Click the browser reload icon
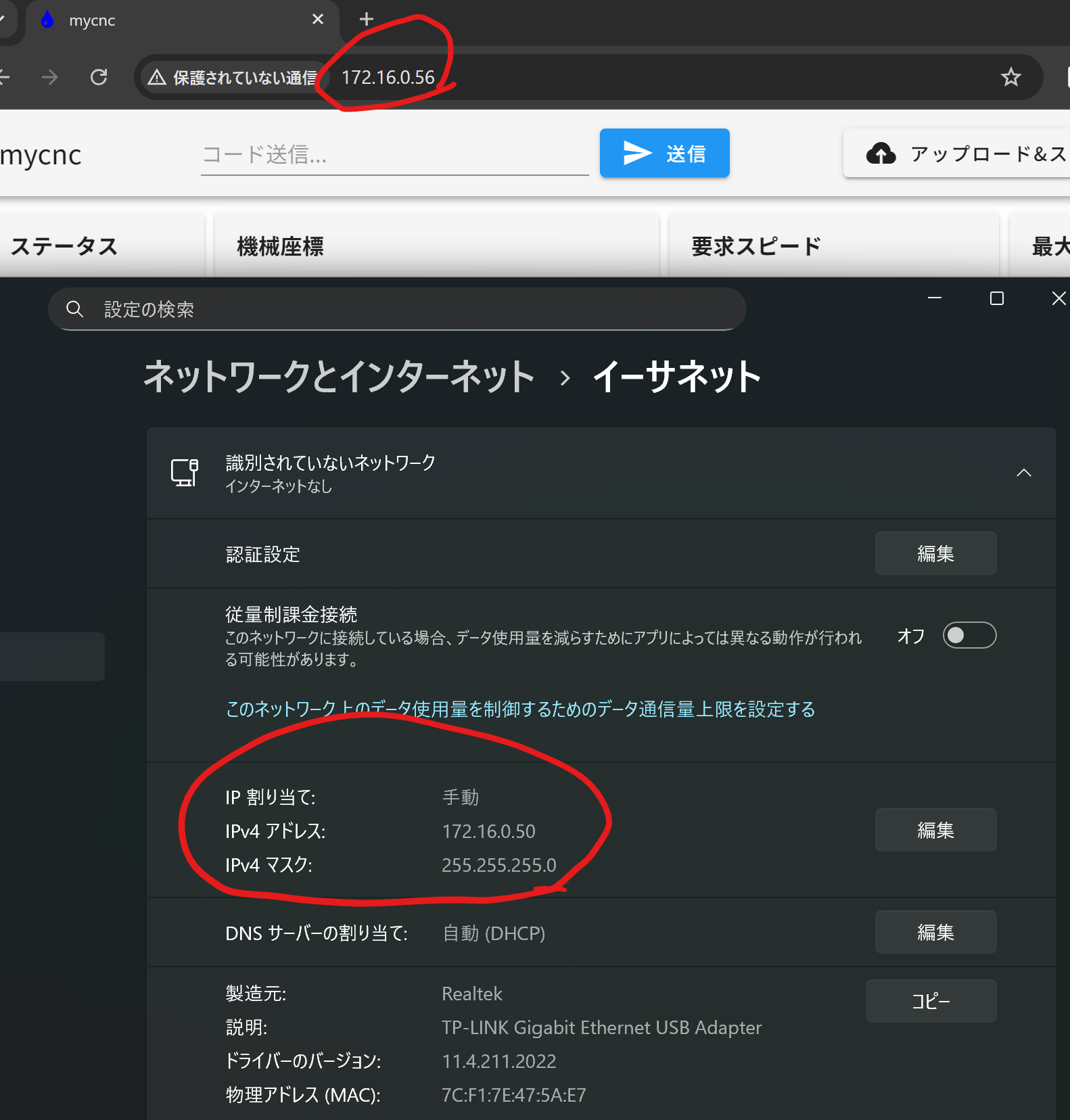 click(99, 77)
